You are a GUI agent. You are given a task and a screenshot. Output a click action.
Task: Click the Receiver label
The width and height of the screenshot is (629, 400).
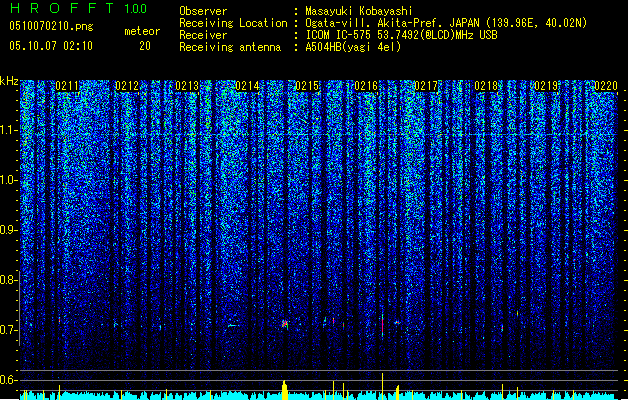point(203,35)
